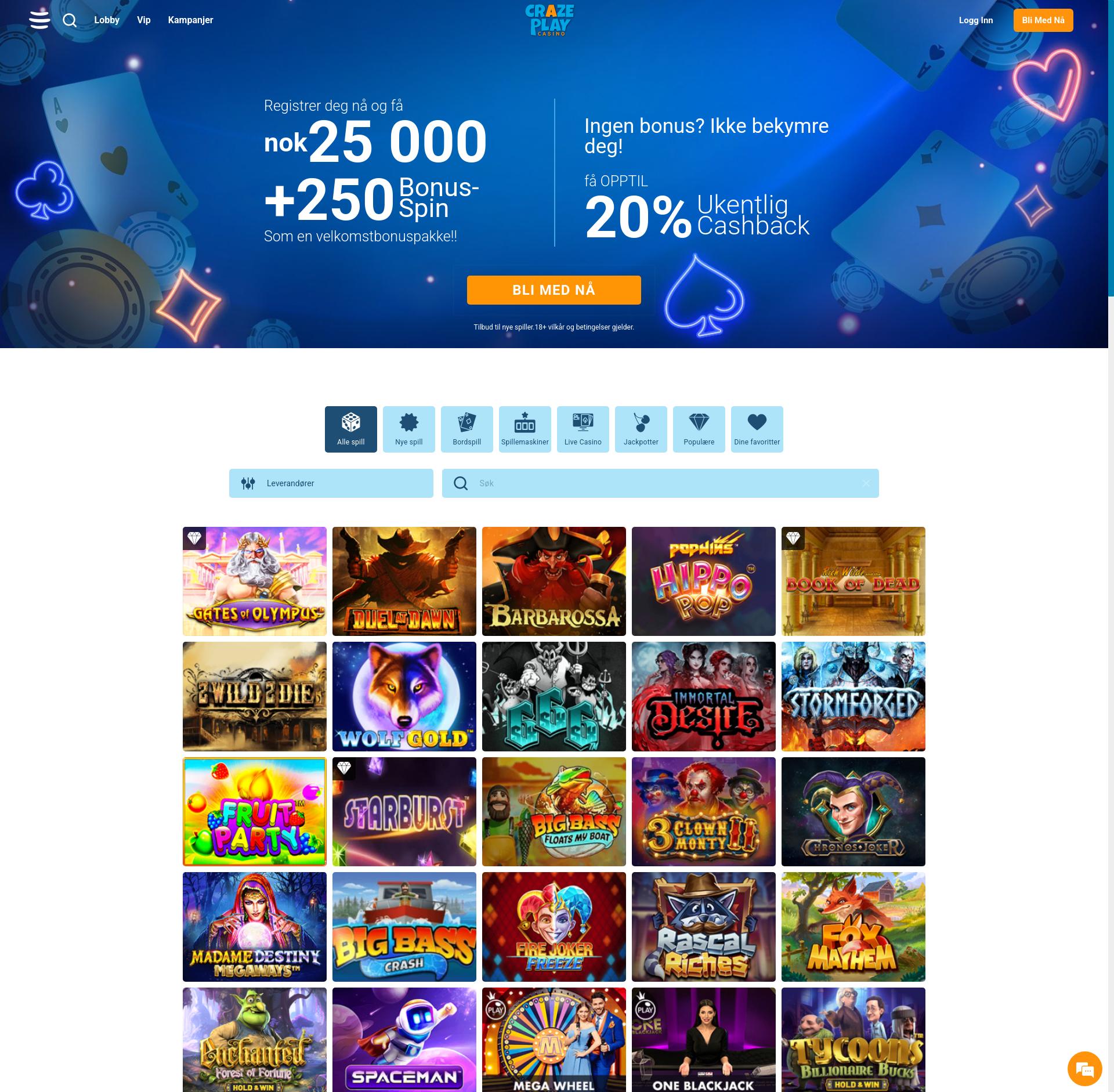Open the hamburger menu icon
This screenshot has height=1092, width=1114.
point(39,20)
